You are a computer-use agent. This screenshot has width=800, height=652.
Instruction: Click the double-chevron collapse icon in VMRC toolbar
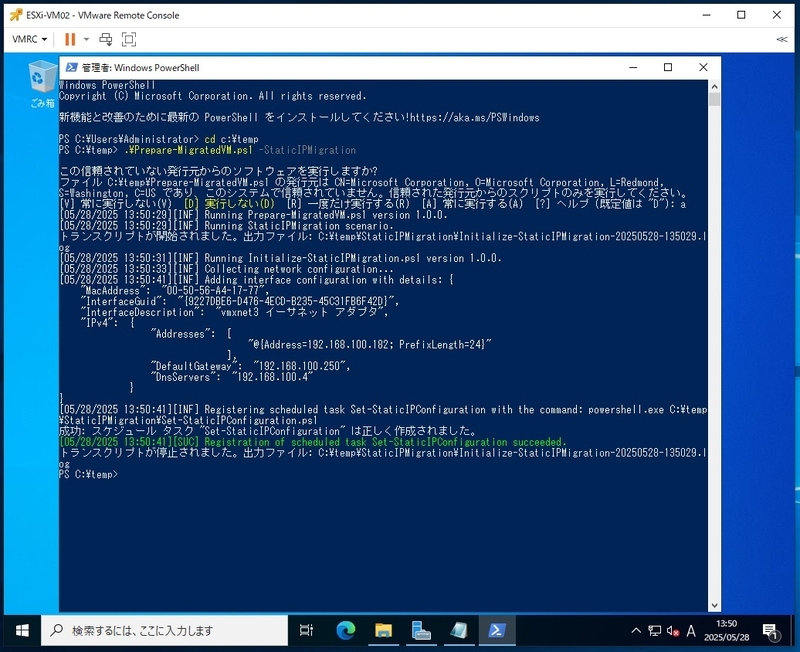(x=782, y=39)
